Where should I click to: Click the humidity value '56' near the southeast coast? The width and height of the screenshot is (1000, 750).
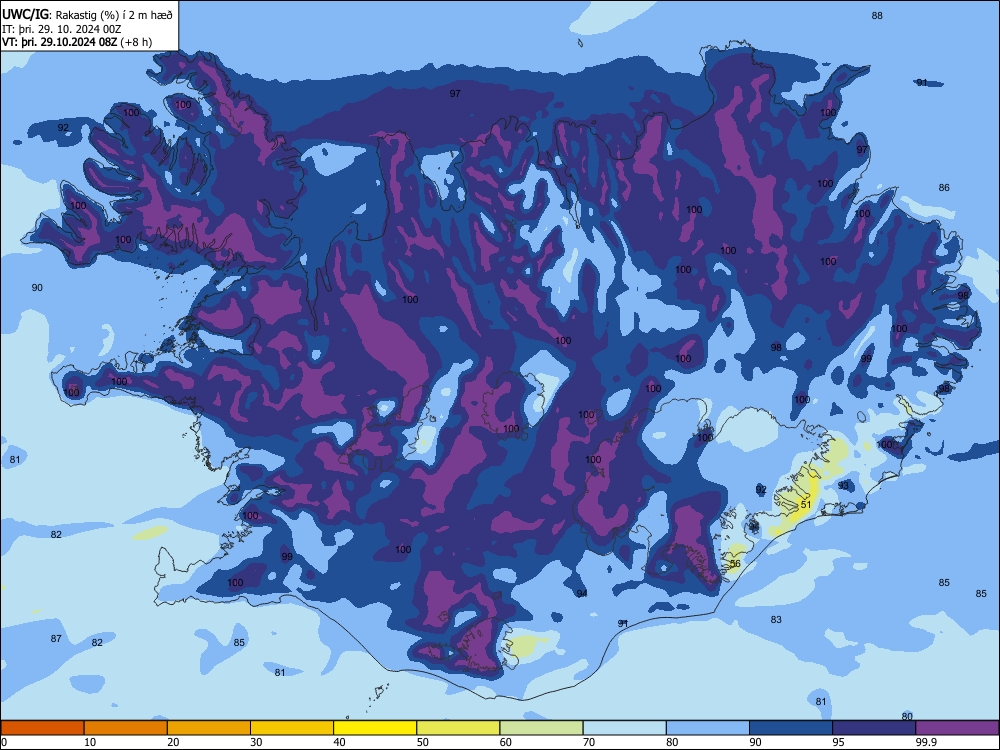pos(735,564)
